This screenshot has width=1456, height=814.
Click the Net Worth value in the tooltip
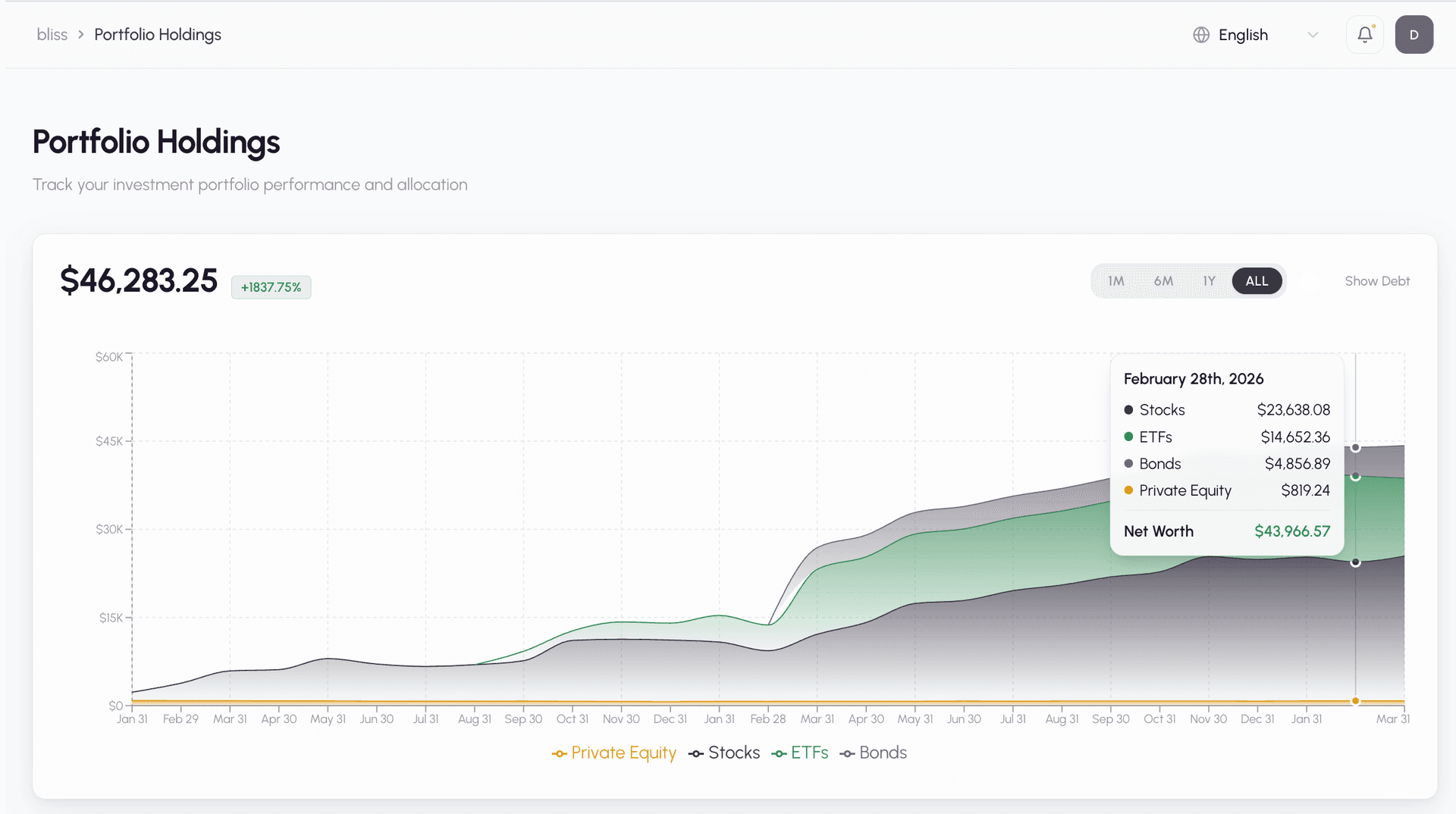[x=1291, y=531]
